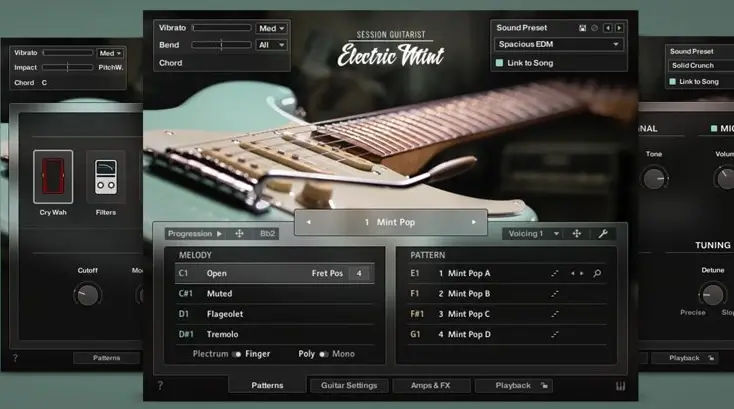Open Vibrato Med dropdown in left window
The width and height of the screenshot is (734, 409).
coord(110,53)
